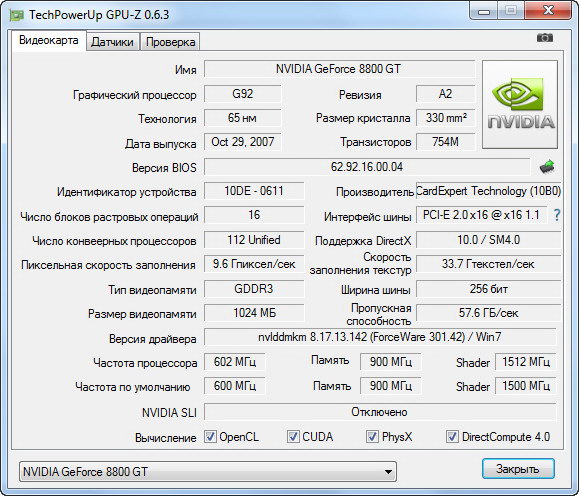Viewport: 579px width, 496px height.
Task: Click the 33.7 Гтекстел/сек texture fillrate field
Action: [x=489, y=264]
